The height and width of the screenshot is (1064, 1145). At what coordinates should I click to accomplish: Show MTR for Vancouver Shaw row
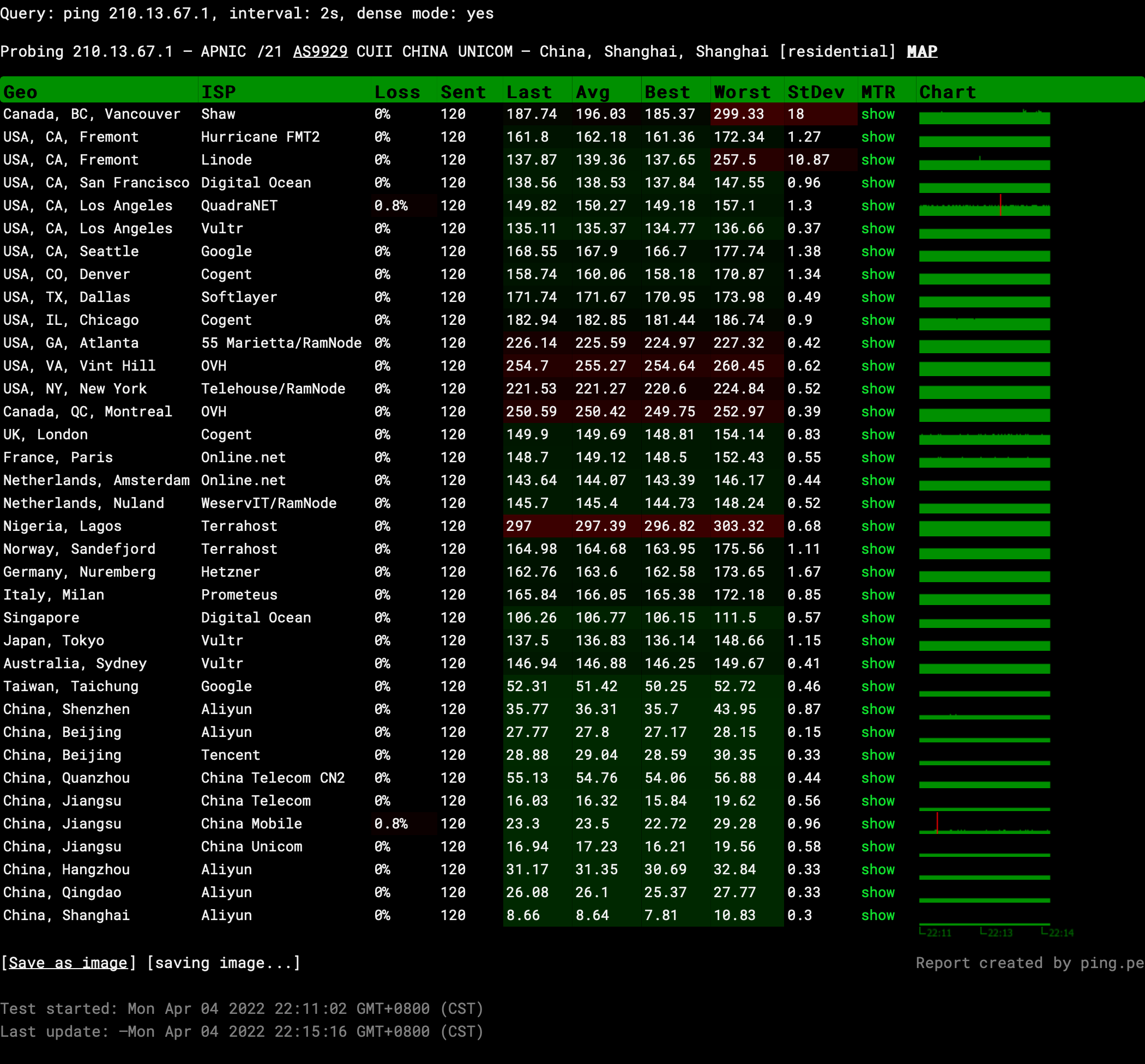tap(877, 114)
